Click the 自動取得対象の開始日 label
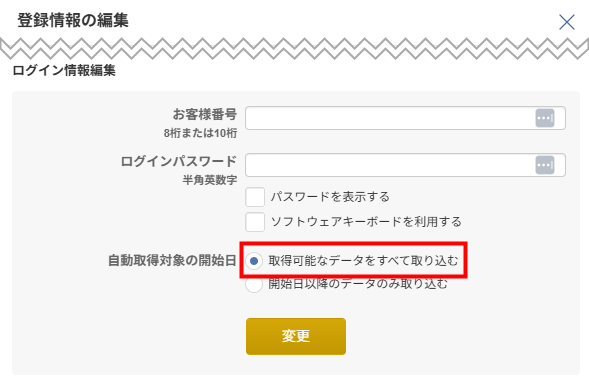Viewport: 589px width, 381px height. (172, 260)
